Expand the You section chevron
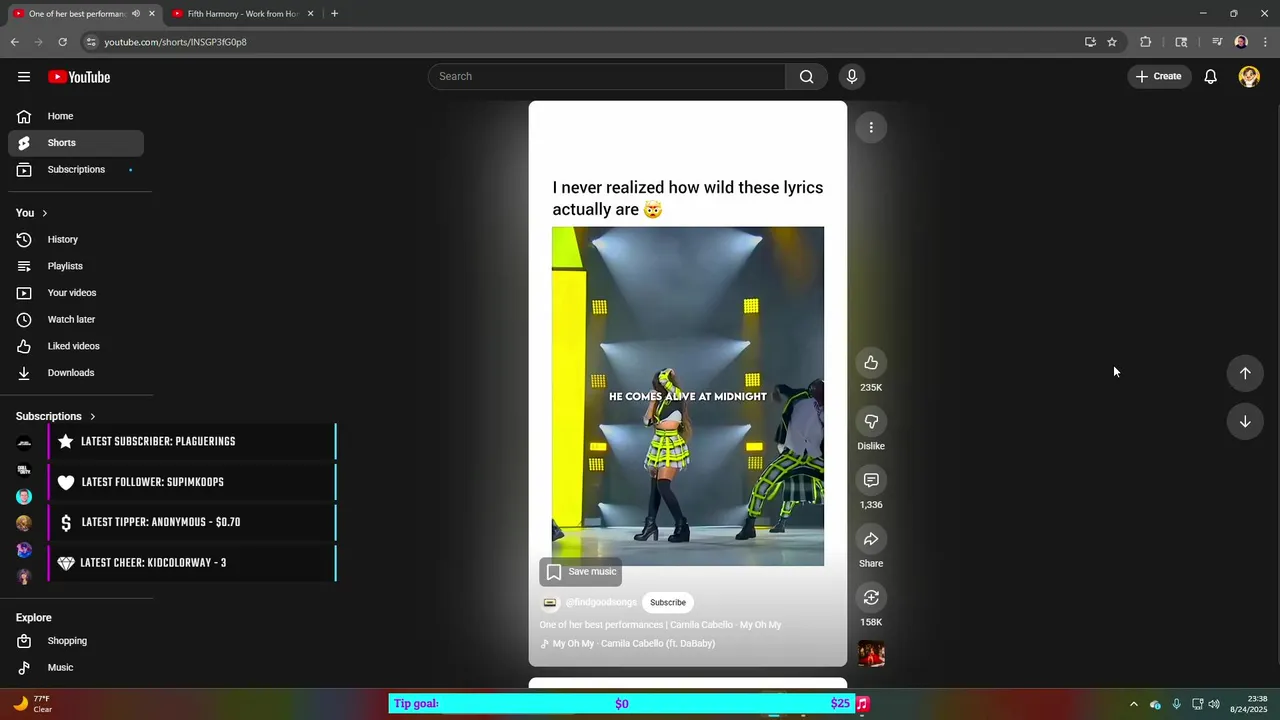 click(44, 213)
